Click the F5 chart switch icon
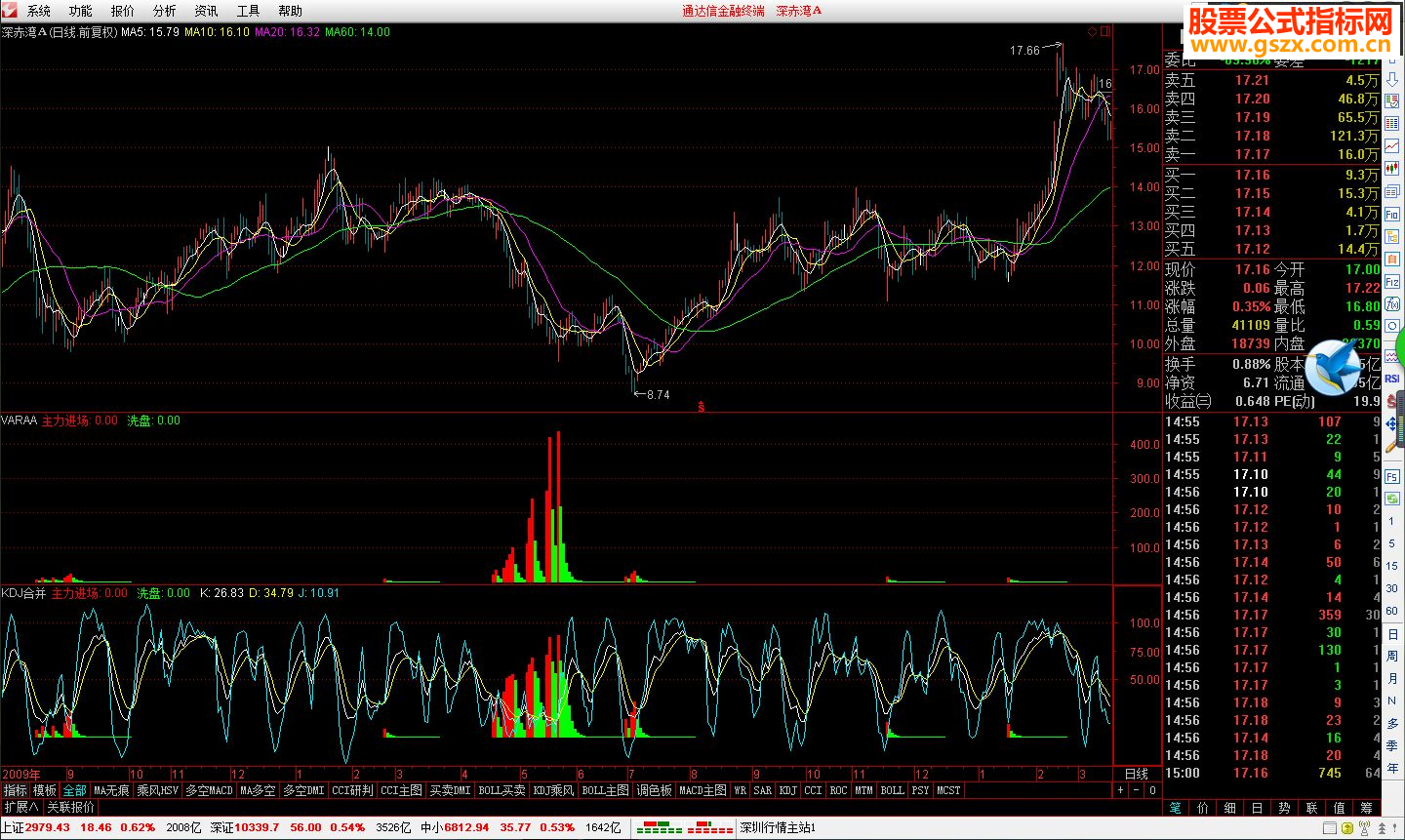This screenshot has width=1405, height=840. [x=1392, y=477]
